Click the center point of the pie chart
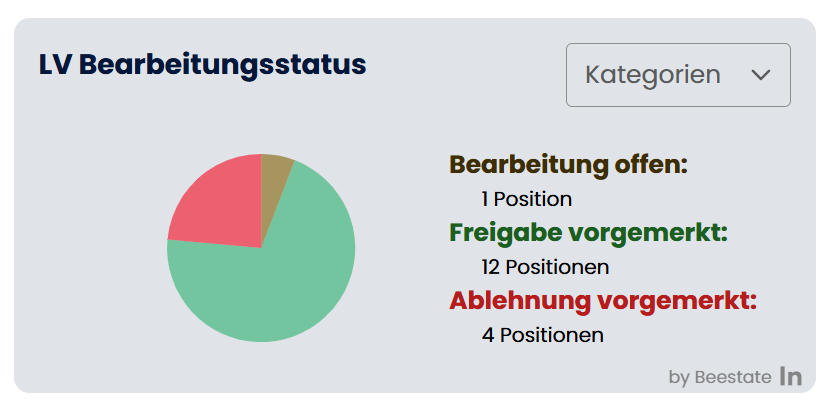This screenshot has width=833, height=410. click(261, 248)
